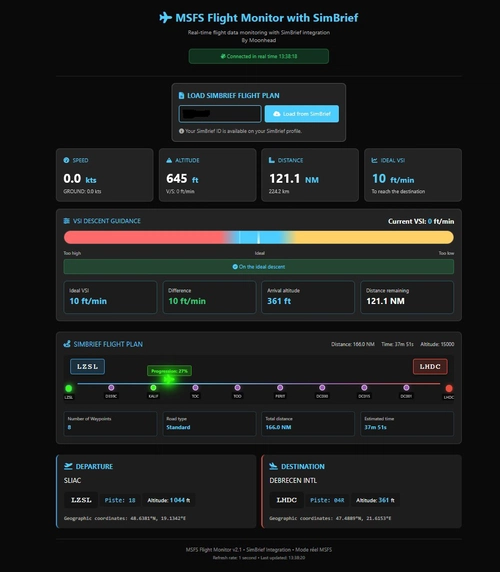The image size is (500, 572).
Task: Click the LHDC code in Destination card
Action: click(x=287, y=500)
